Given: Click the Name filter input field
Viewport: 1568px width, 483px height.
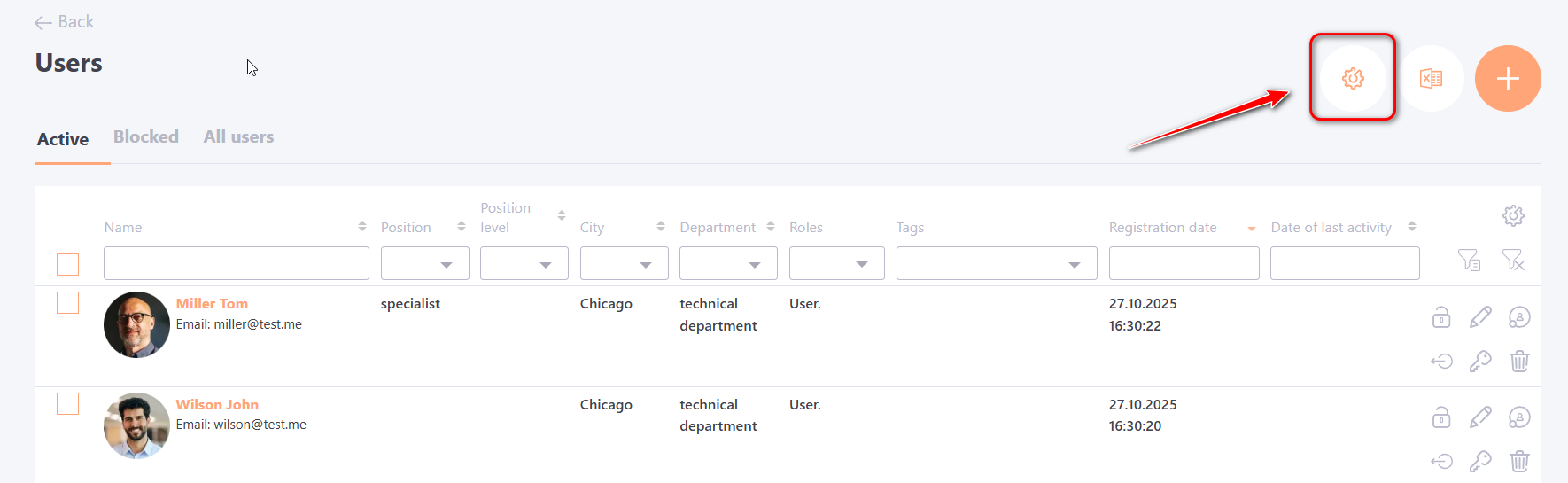Looking at the screenshot, I should click(x=236, y=264).
